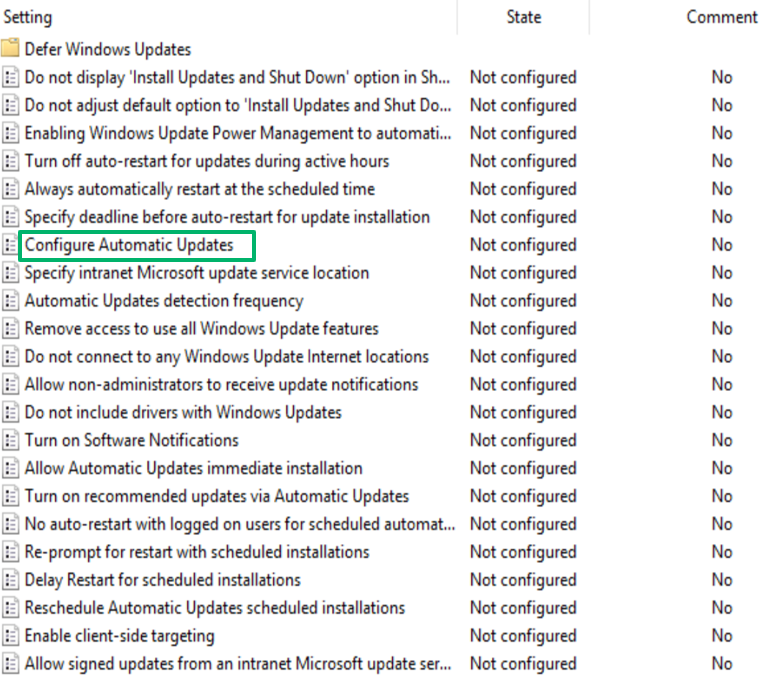Sort by the State column header
The image size is (775, 681).
(523, 17)
